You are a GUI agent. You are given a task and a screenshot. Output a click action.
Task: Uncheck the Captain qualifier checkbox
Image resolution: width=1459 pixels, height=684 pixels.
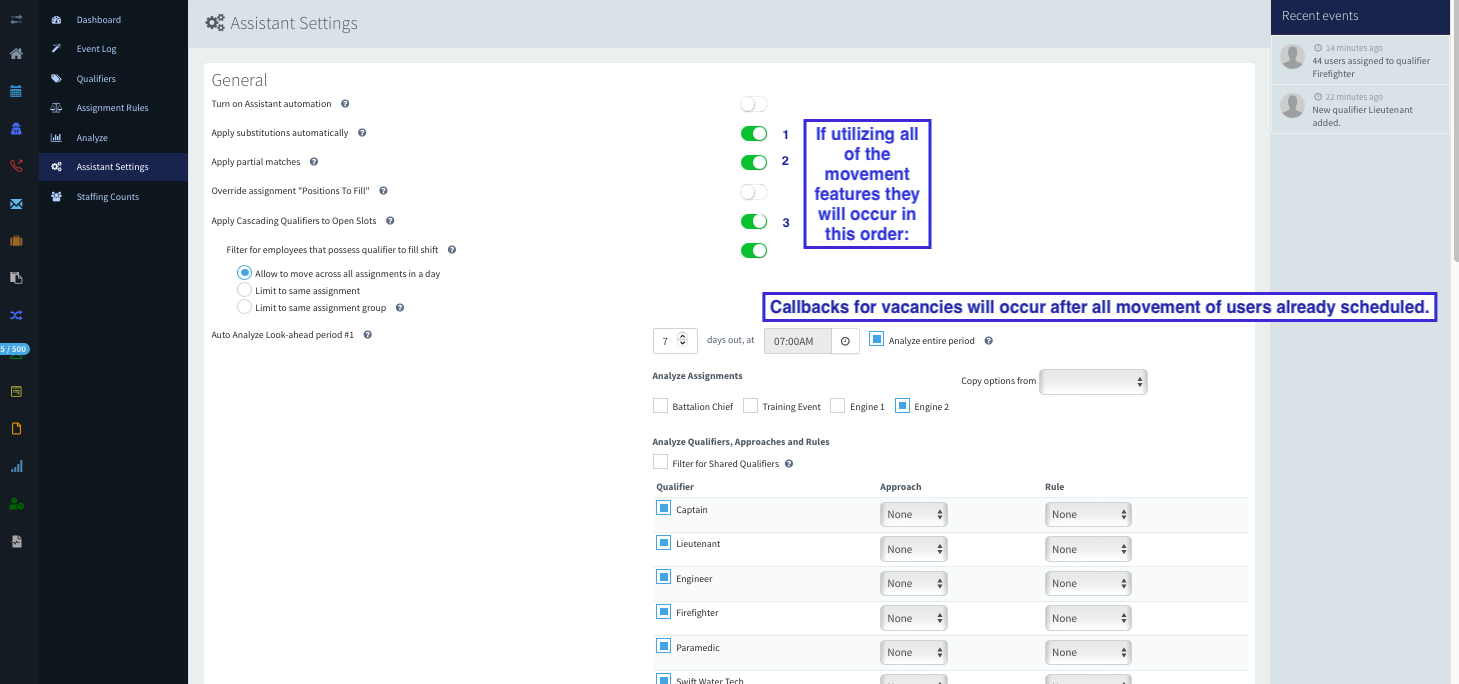[x=663, y=508]
